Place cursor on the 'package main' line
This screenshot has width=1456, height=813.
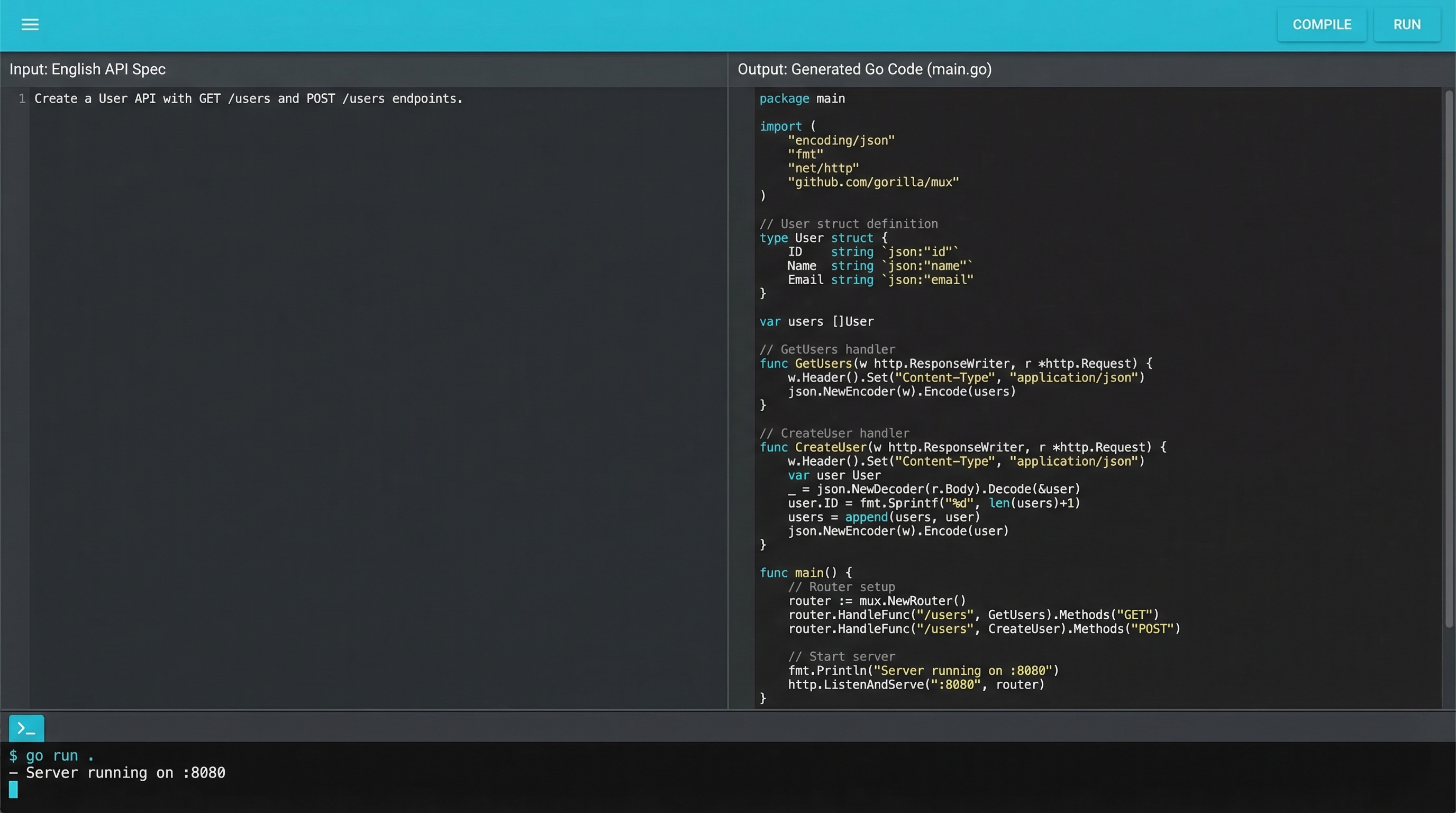tap(802, 99)
